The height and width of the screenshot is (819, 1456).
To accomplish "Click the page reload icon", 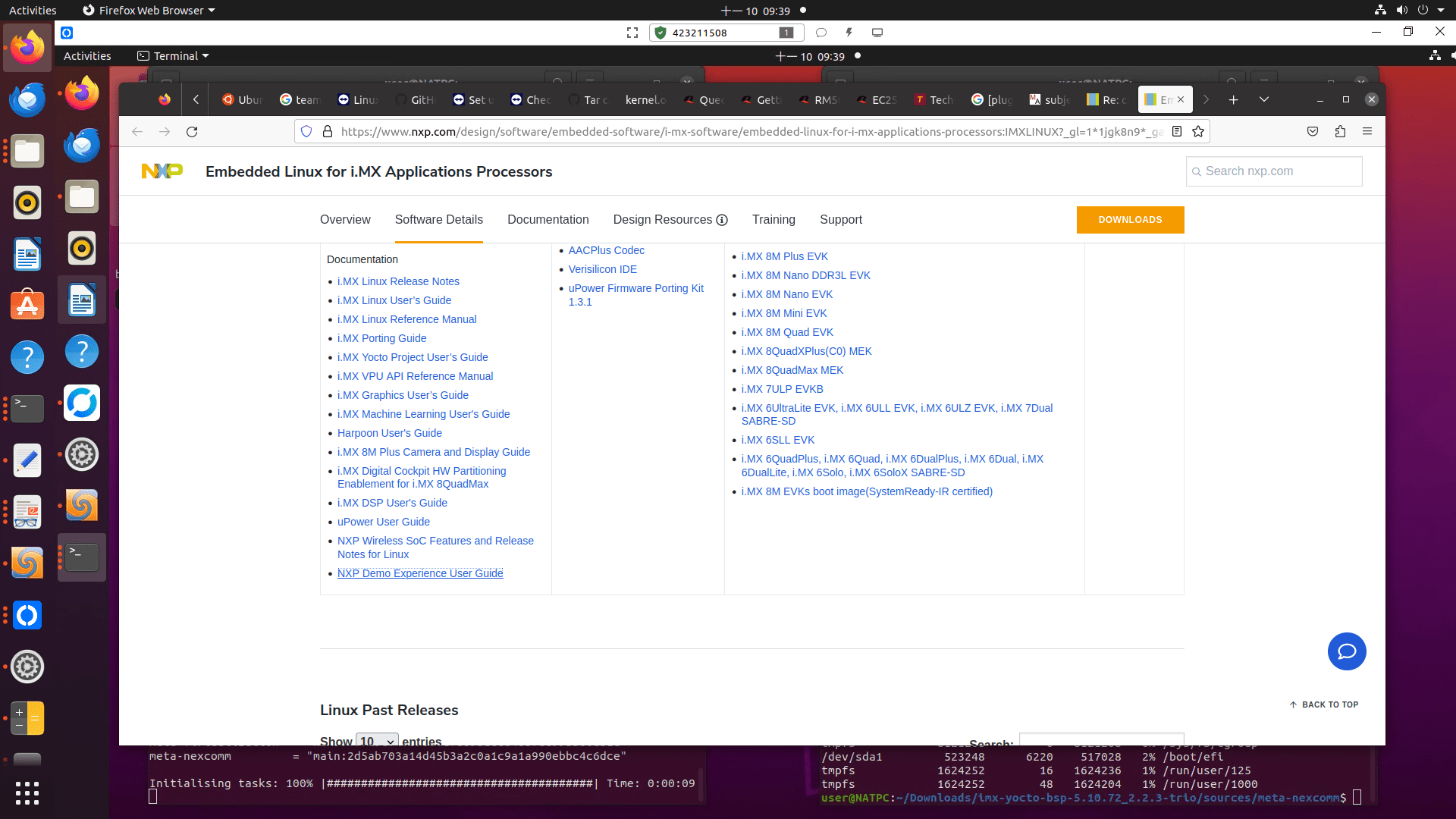I will pyautogui.click(x=192, y=131).
